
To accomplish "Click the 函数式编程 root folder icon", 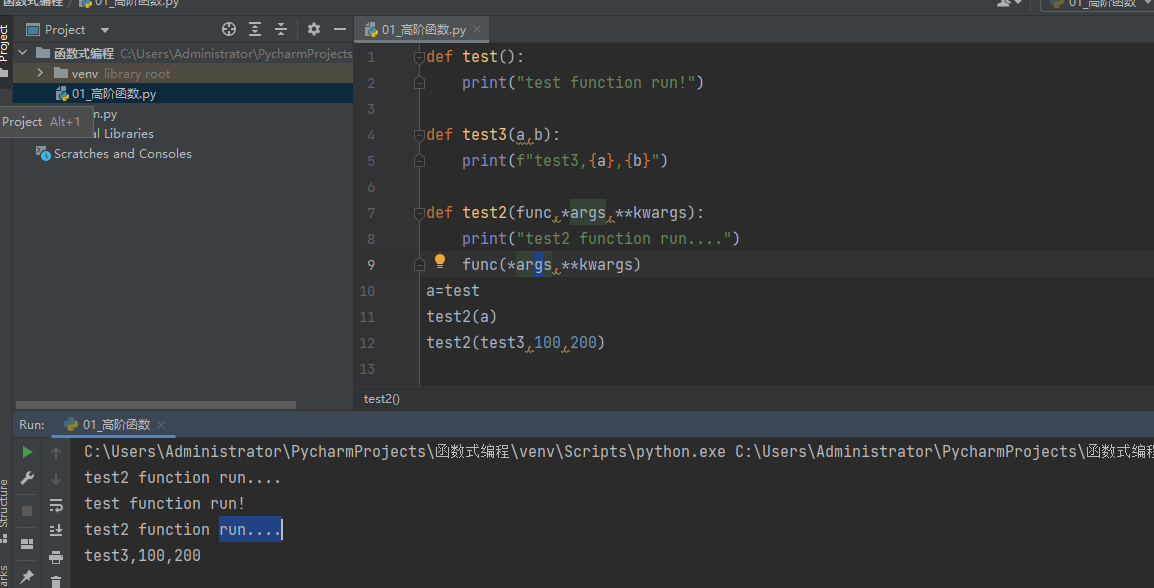I will click(43, 53).
